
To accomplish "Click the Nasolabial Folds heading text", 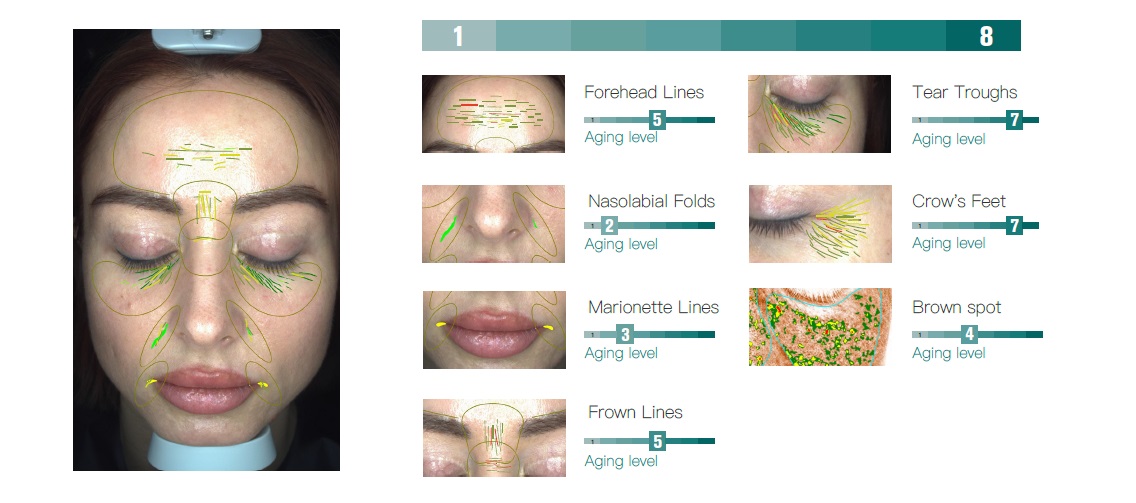I will [651, 201].
